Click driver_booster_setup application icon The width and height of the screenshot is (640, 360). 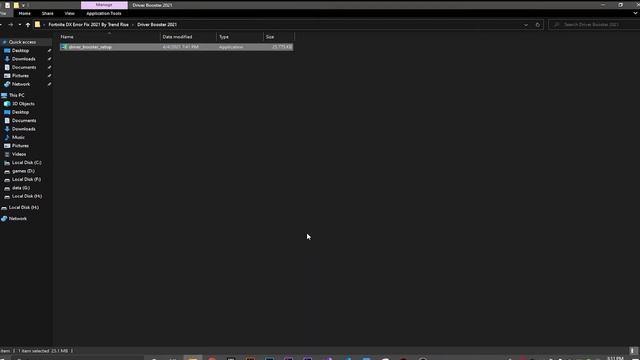point(64,47)
